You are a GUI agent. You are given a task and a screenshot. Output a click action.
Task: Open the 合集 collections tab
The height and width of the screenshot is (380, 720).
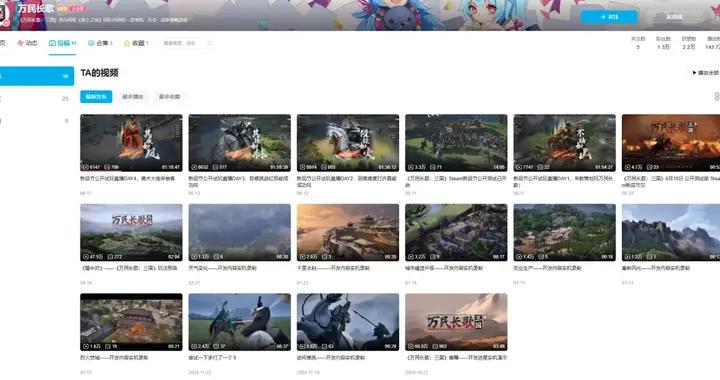click(x=100, y=43)
